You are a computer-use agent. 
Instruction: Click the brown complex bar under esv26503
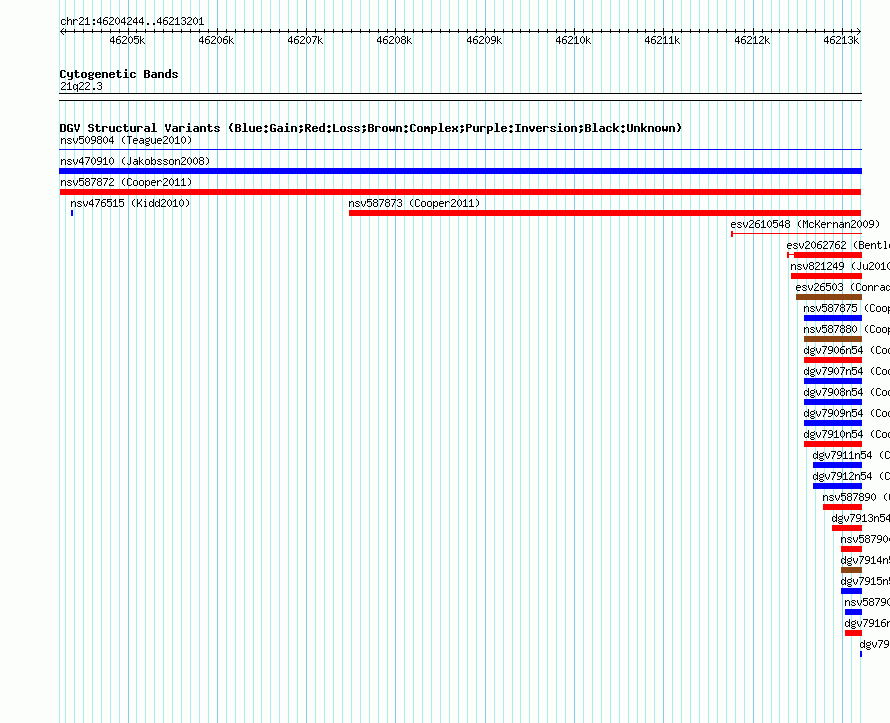pos(829,297)
